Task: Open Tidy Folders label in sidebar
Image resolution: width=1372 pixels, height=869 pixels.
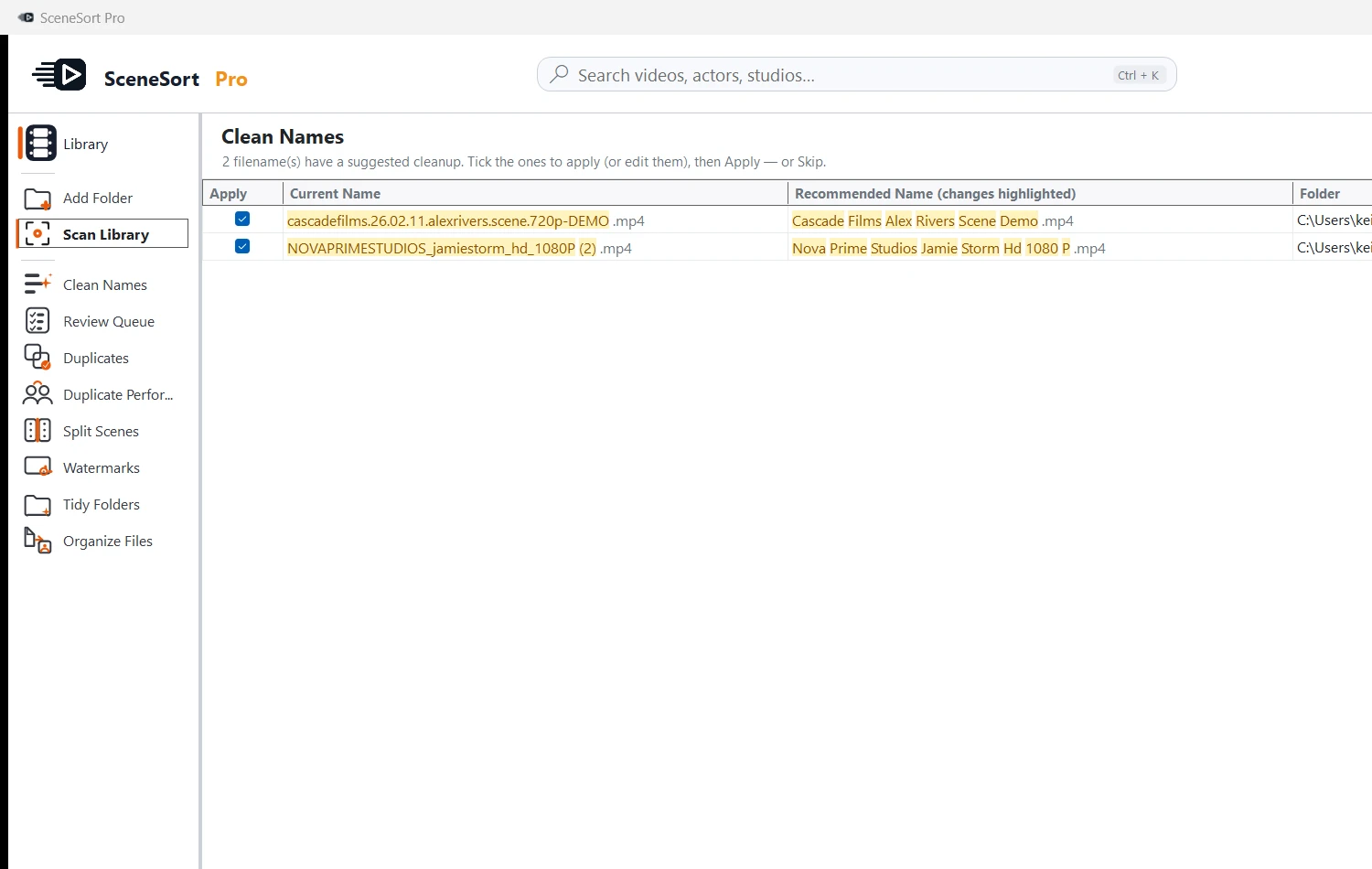Action: coord(102,505)
